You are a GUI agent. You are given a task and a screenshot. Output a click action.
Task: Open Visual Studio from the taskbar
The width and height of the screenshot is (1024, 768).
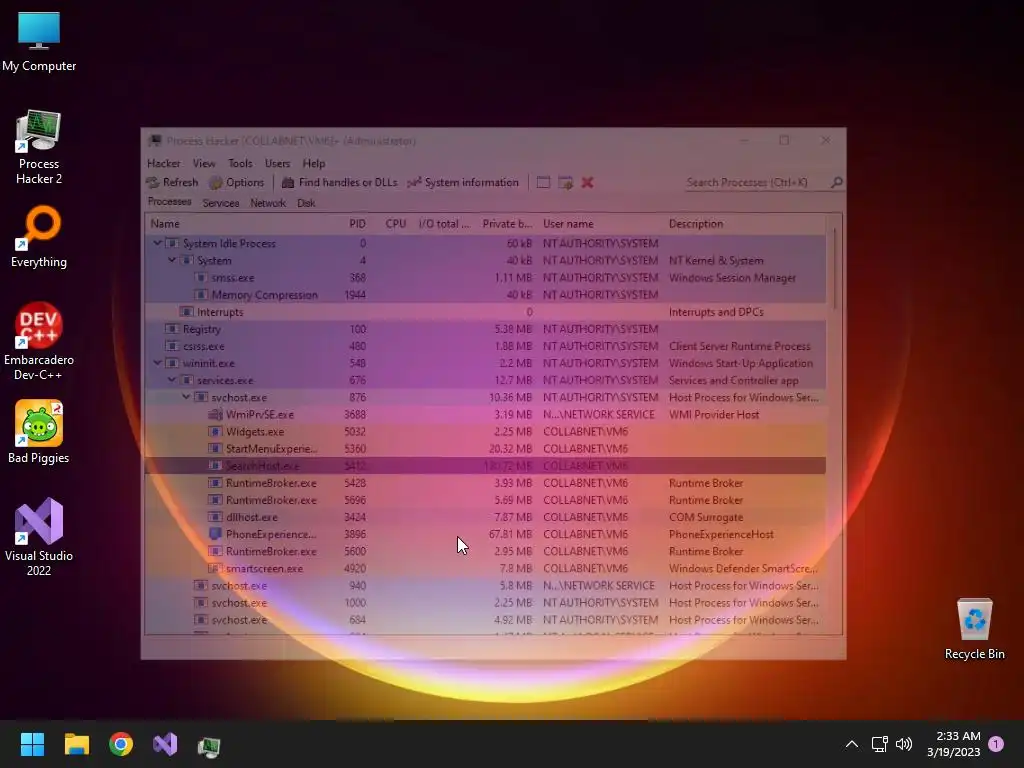tap(165, 744)
